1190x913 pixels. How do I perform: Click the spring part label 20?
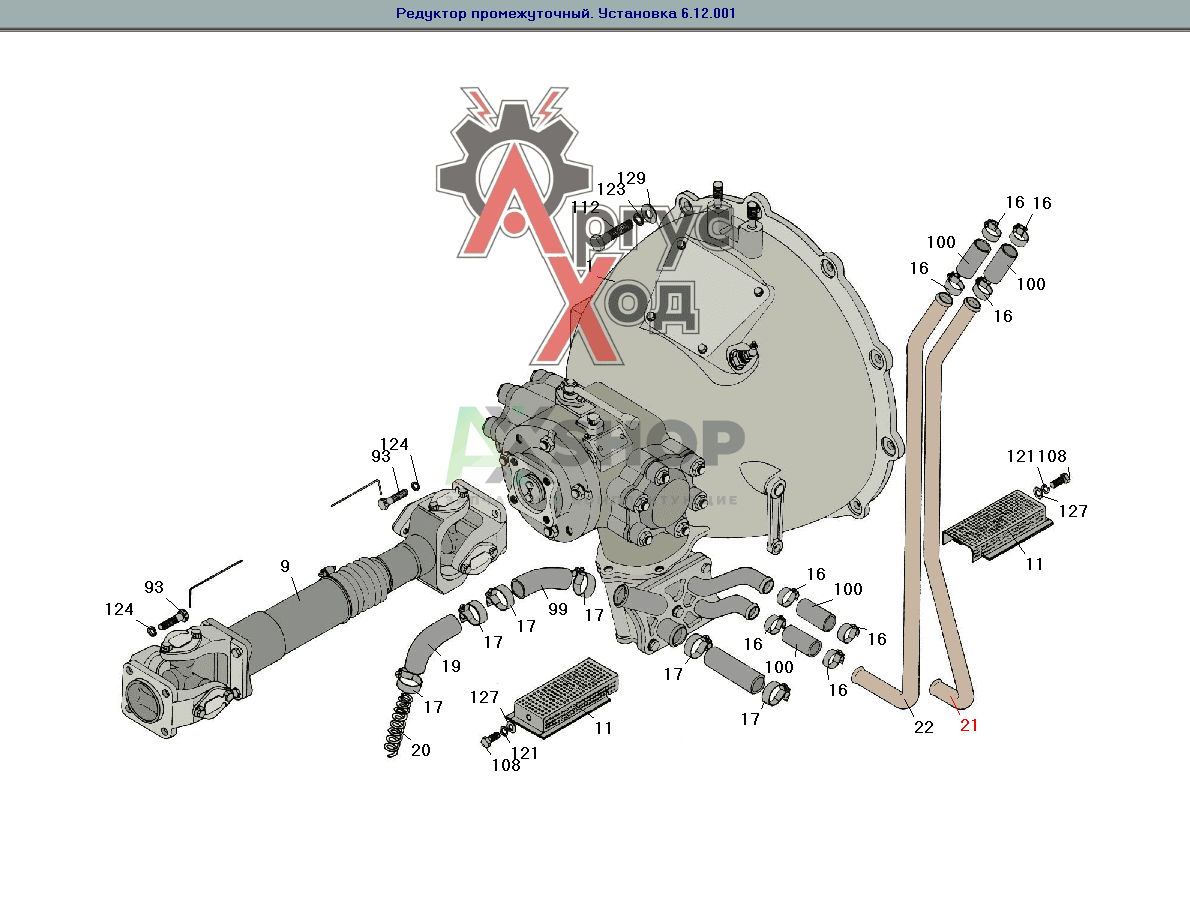click(421, 749)
